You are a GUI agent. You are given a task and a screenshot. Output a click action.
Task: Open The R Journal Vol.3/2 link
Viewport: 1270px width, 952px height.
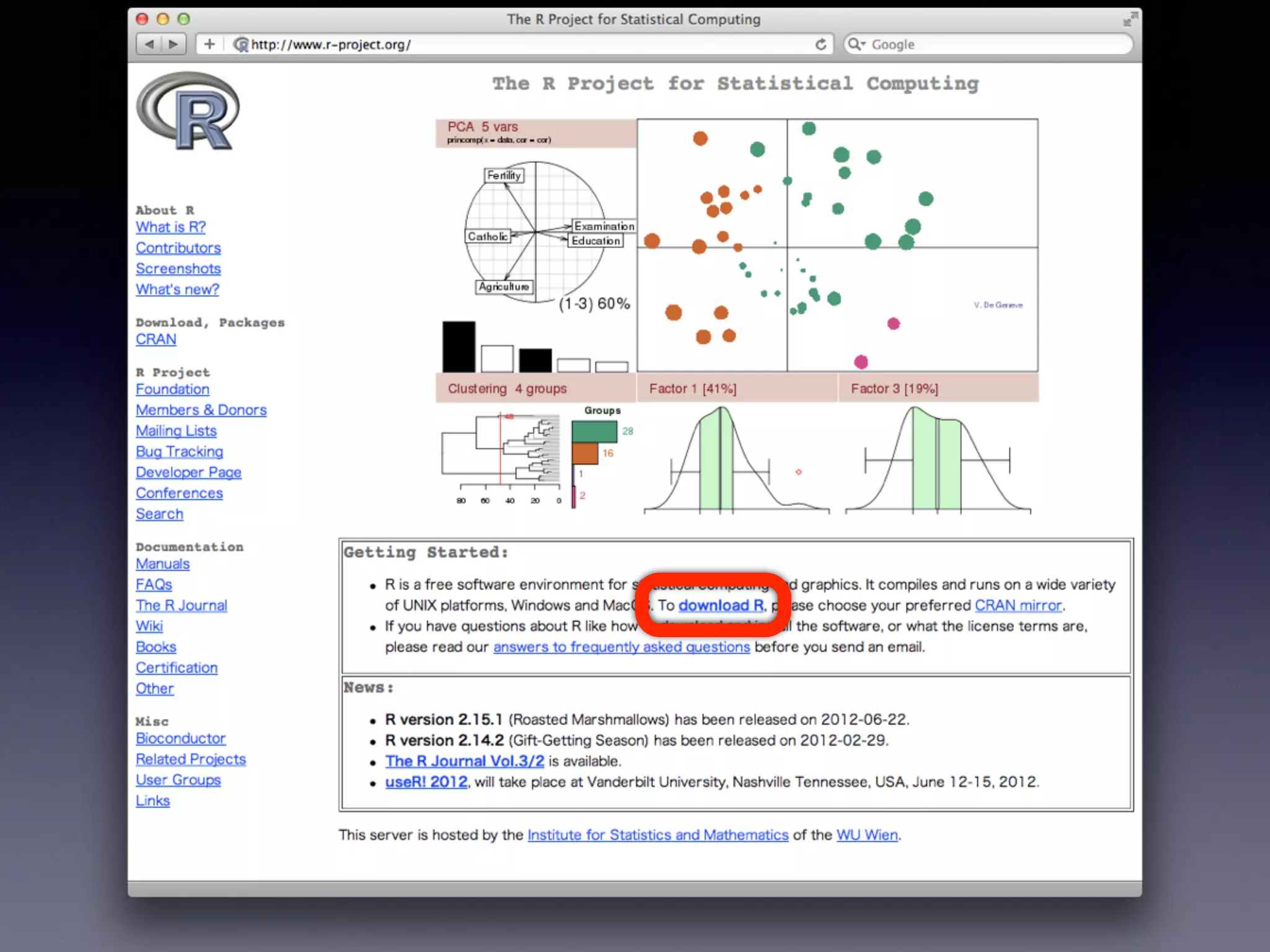[x=464, y=761]
